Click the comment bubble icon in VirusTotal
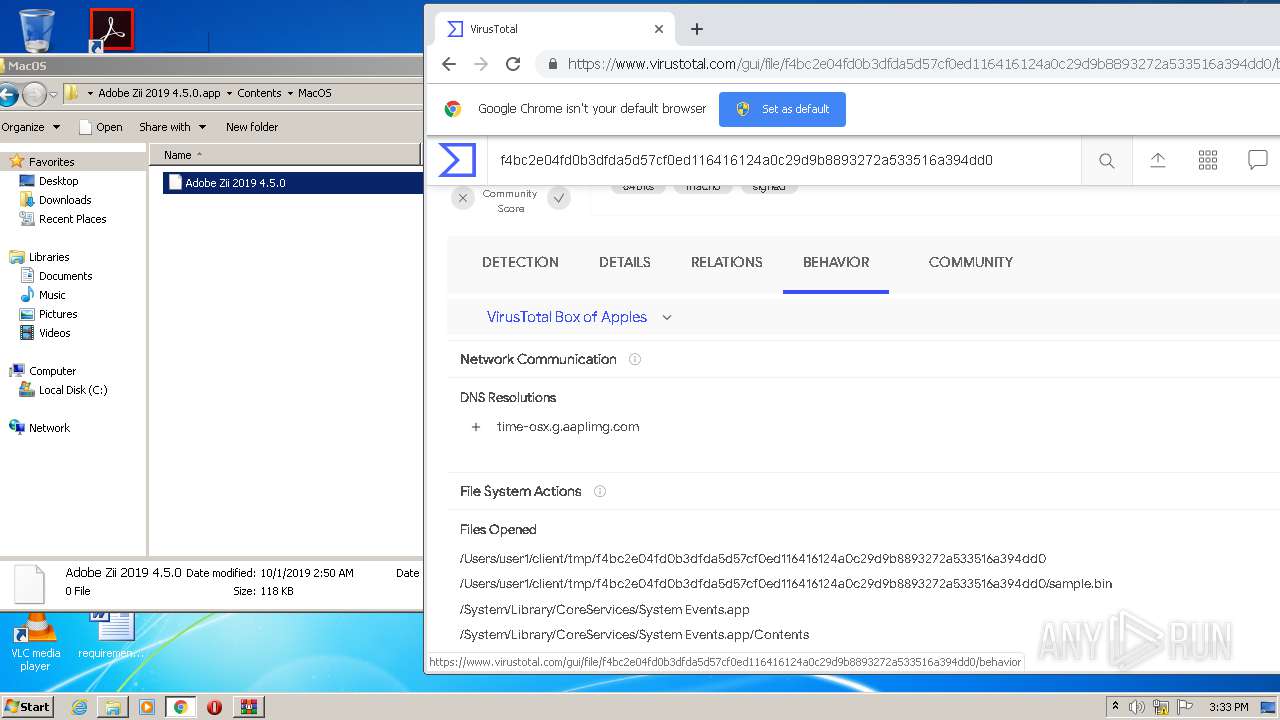 pos(1258,160)
